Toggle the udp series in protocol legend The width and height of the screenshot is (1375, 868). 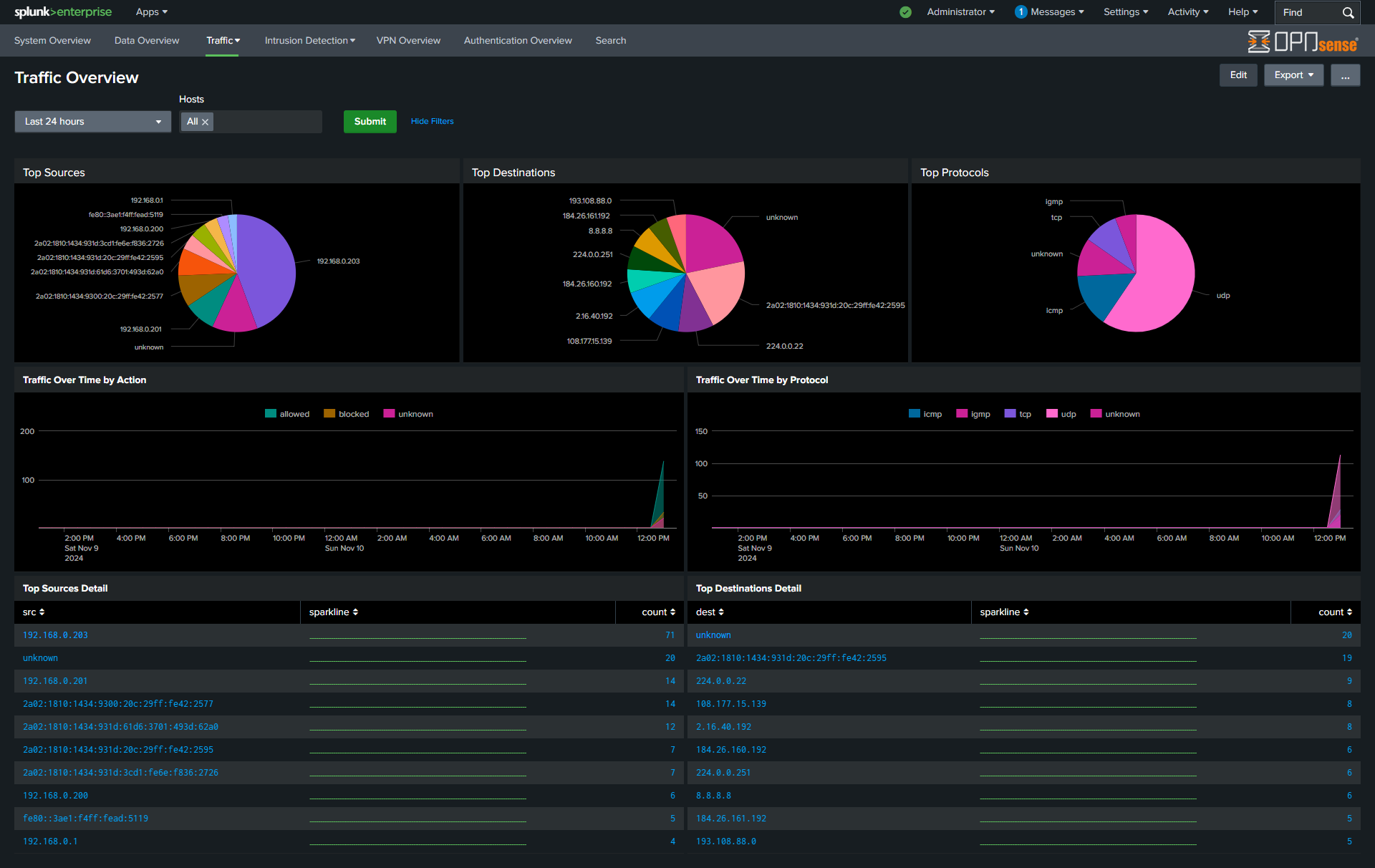pos(1061,413)
